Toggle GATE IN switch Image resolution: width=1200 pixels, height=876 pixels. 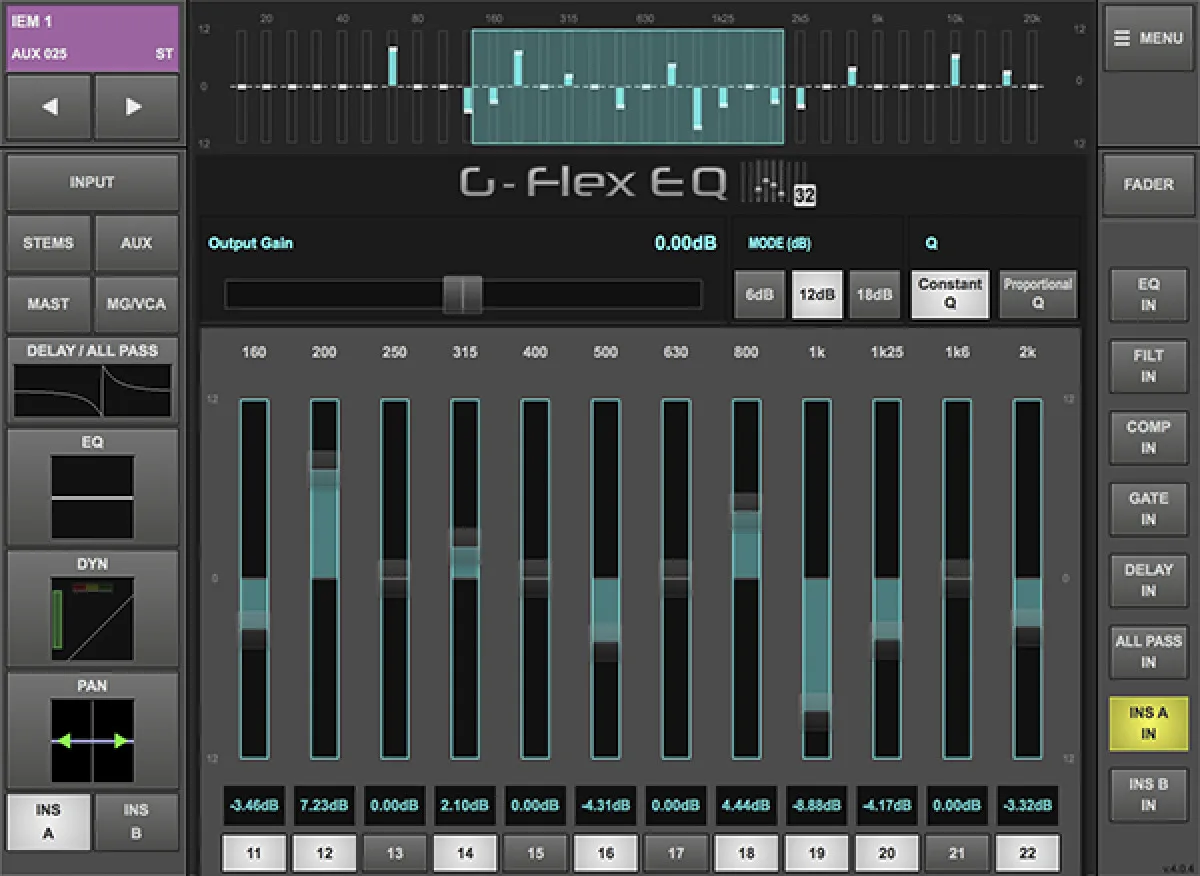coord(1148,508)
